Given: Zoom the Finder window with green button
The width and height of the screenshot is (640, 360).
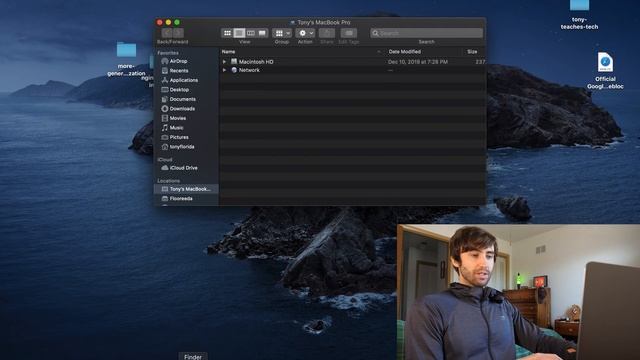Looking at the screenshot, I should pyautogui.click(x=177, y=22).
